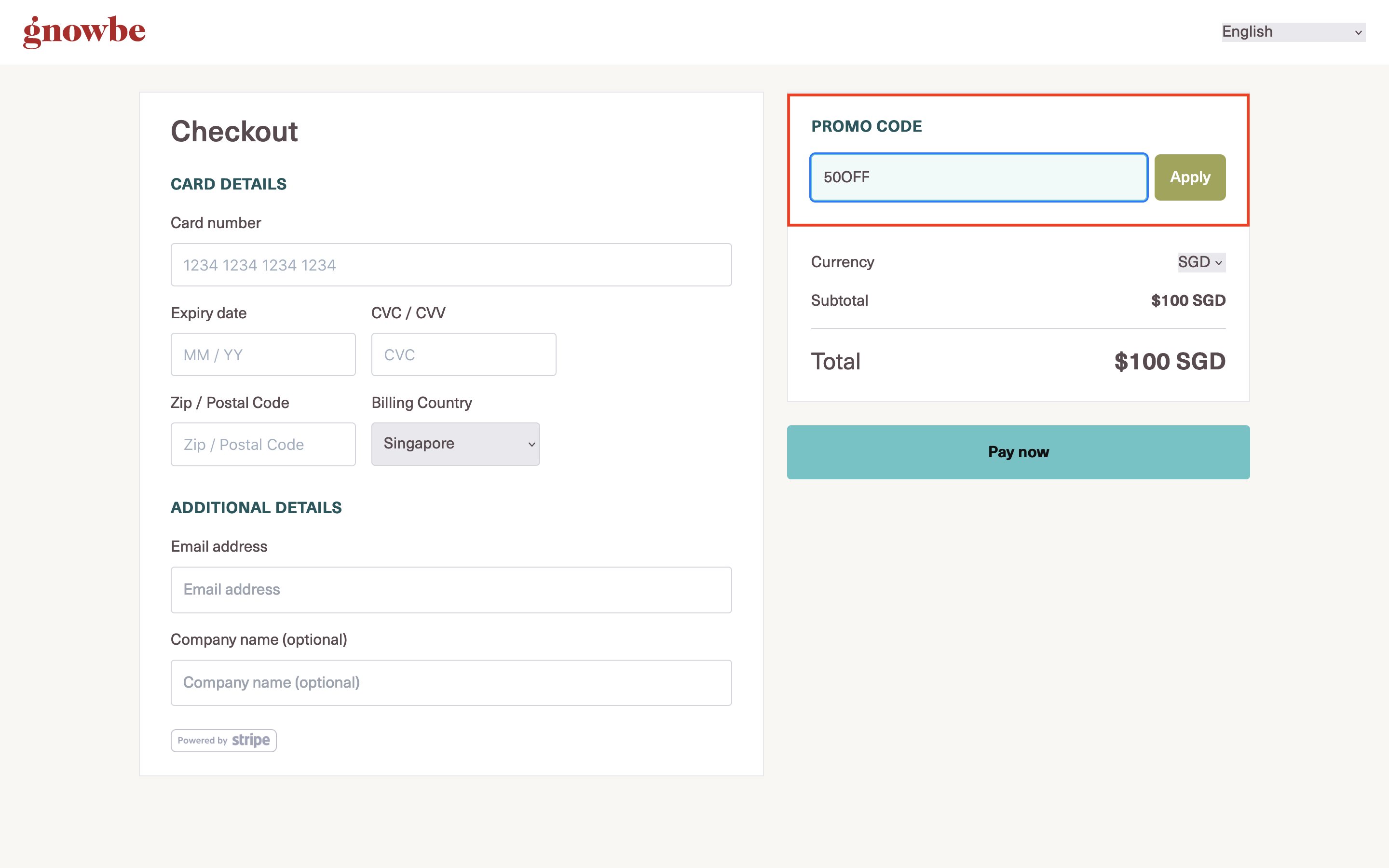This screenshot has width=1389, height=868.
Task: Click the Pay now button
Action: [x=1018, y=452]
